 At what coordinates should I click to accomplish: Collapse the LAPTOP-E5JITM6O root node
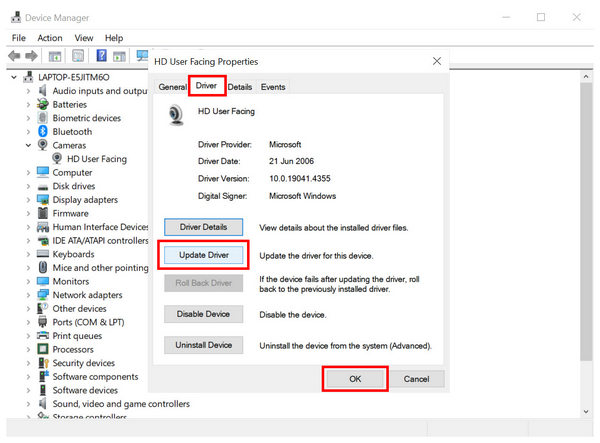[13, 77]
